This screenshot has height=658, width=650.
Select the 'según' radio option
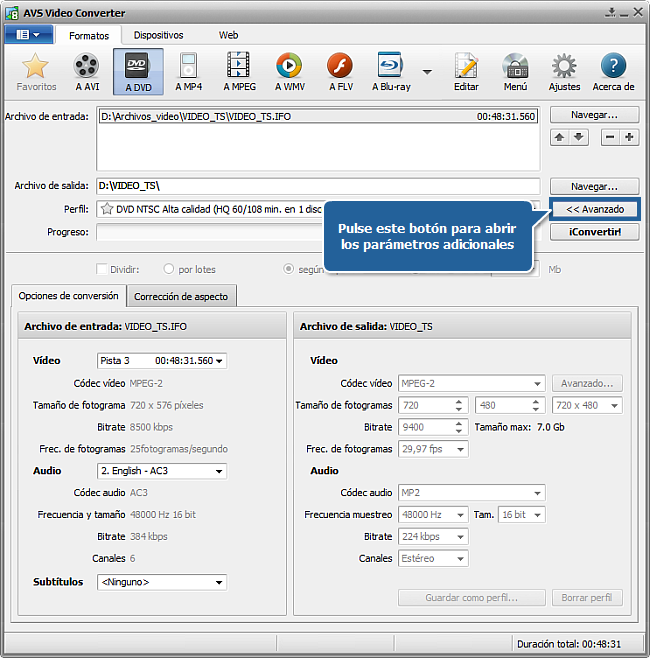pos(289,269)
